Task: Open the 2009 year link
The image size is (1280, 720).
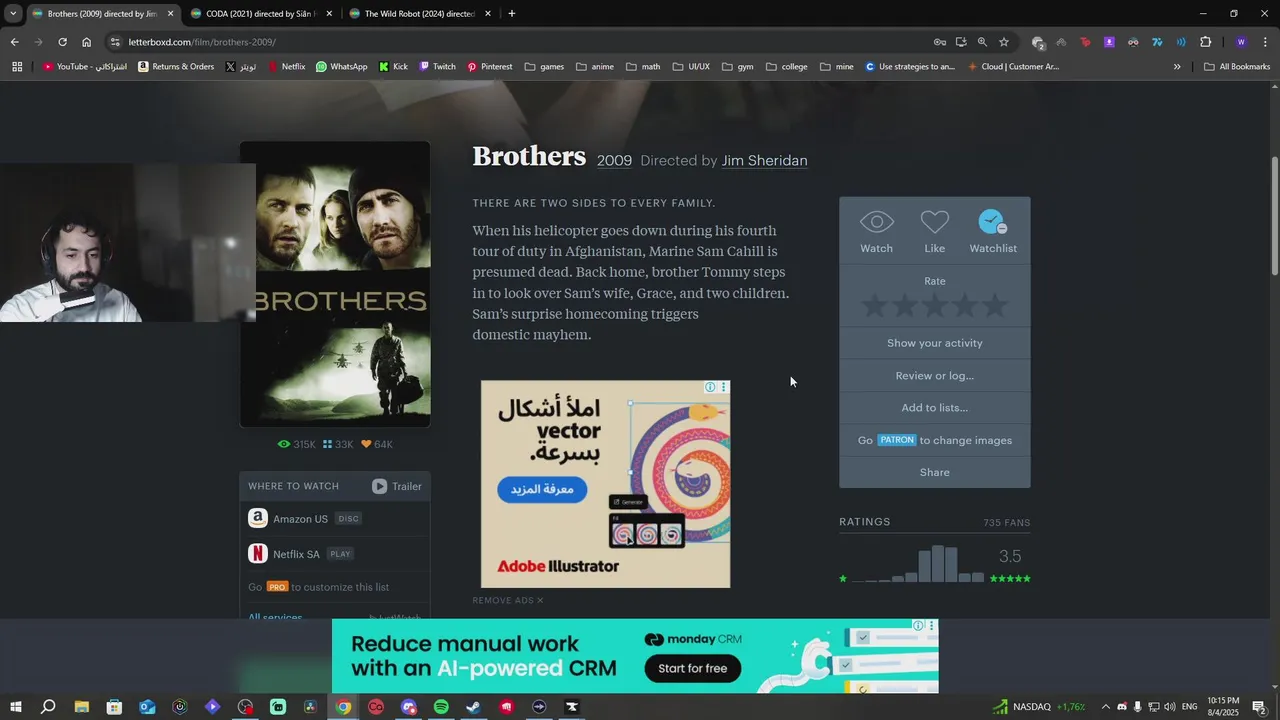Action: pyautogui.click(x=614, y=160)
